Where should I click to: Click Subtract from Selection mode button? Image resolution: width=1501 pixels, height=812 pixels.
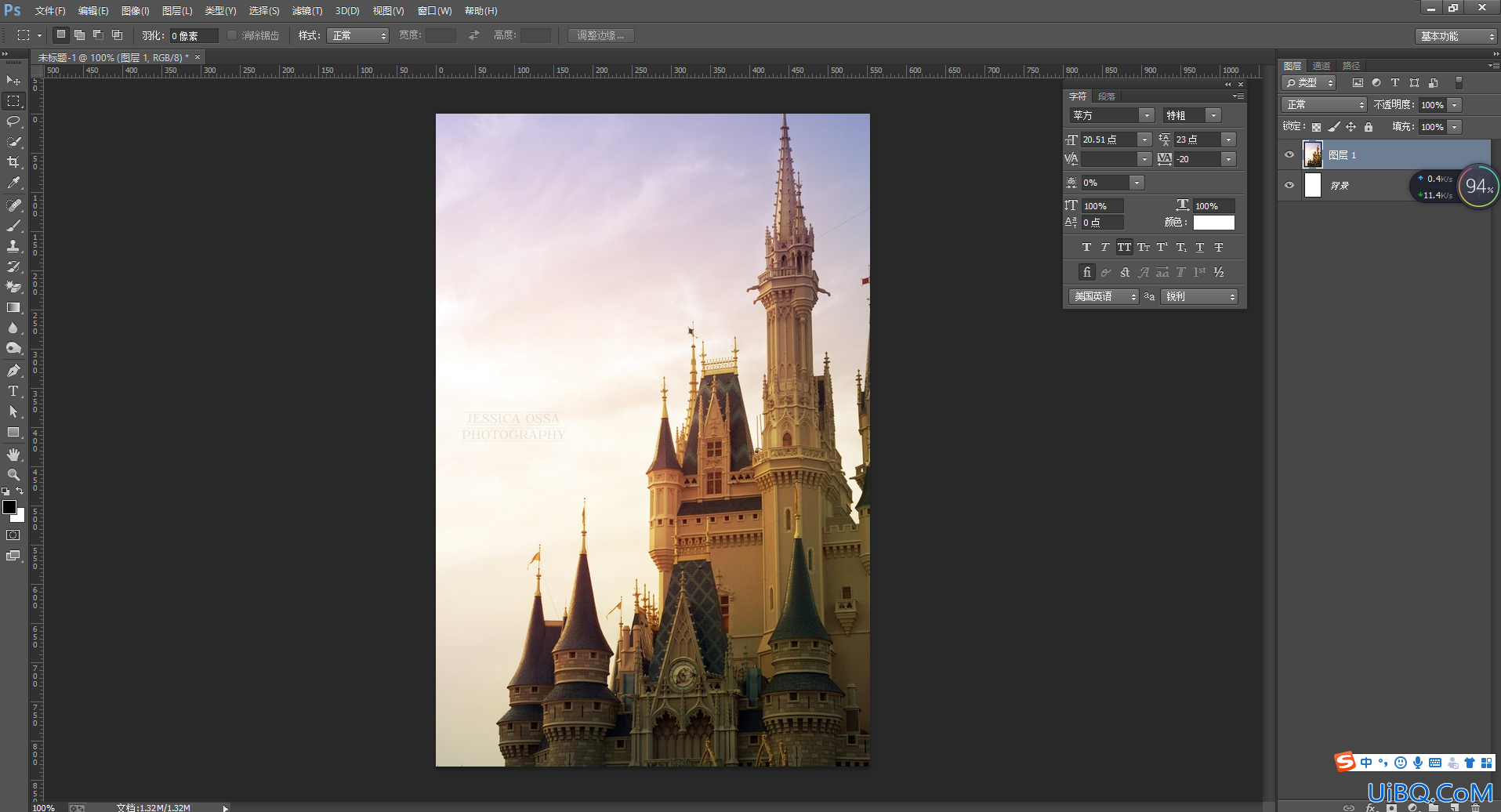tap(98, 34)
